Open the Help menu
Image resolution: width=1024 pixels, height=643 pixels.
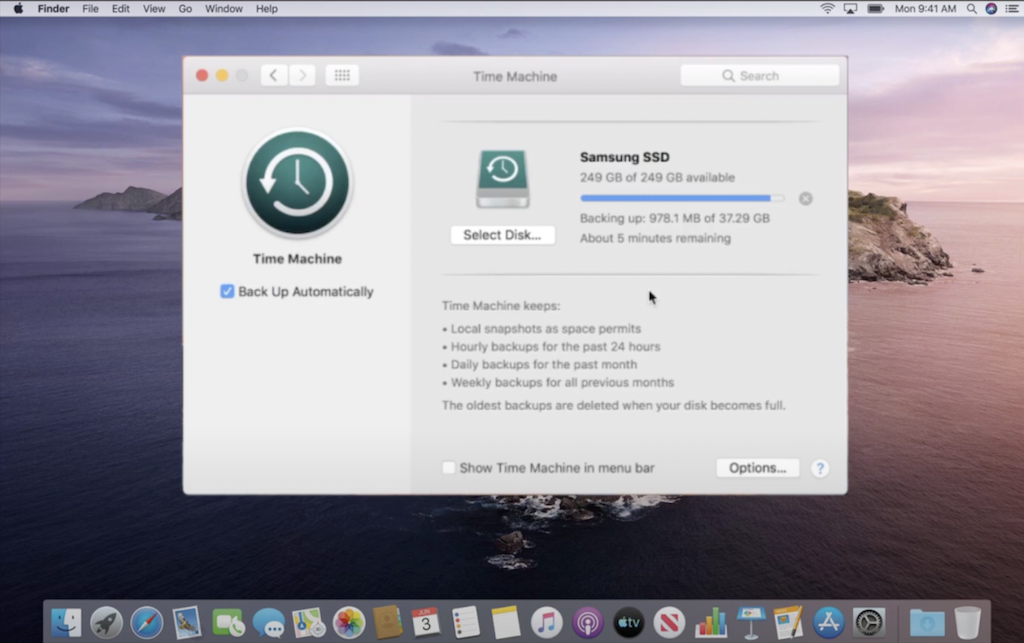coord(266,8)
